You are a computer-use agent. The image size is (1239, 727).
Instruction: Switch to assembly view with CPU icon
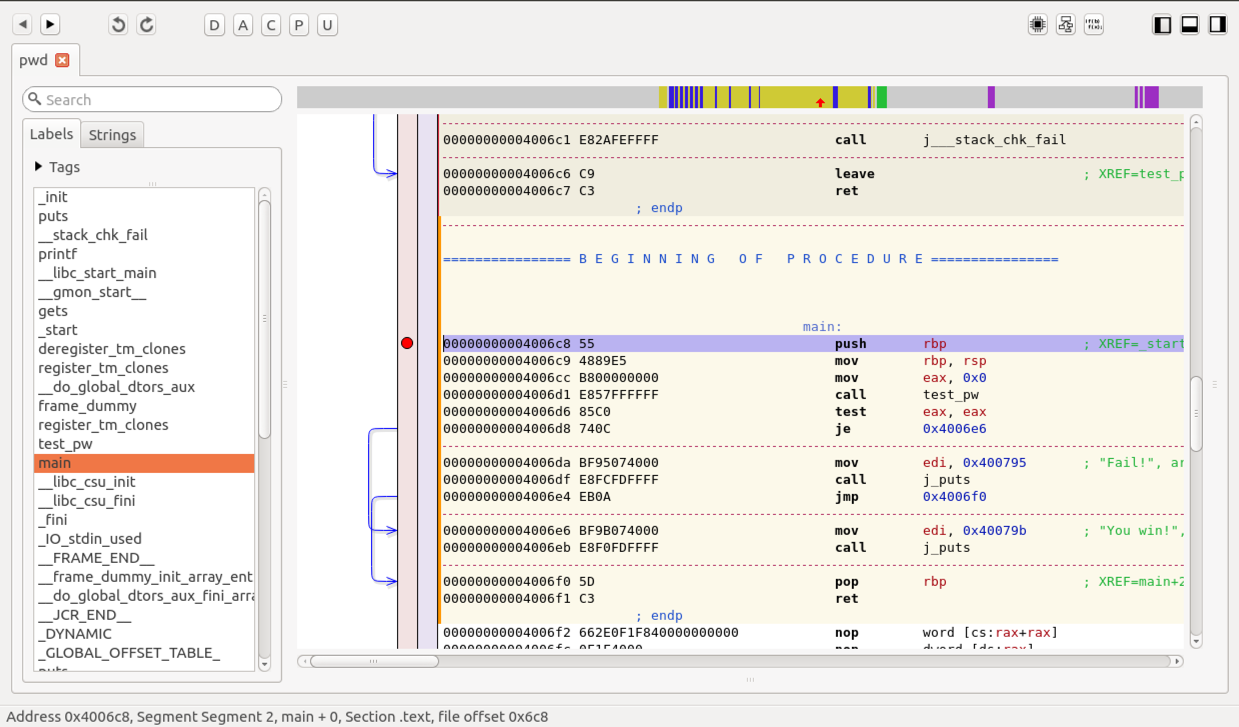pyautogui.click(x=1038, y=25)
